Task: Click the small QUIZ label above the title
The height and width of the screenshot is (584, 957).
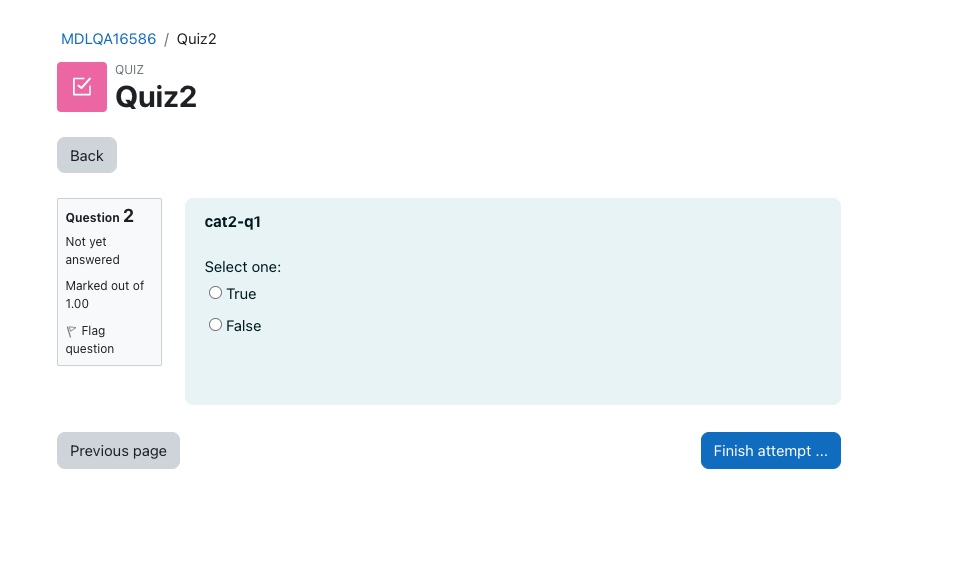Action: [129, 70]
